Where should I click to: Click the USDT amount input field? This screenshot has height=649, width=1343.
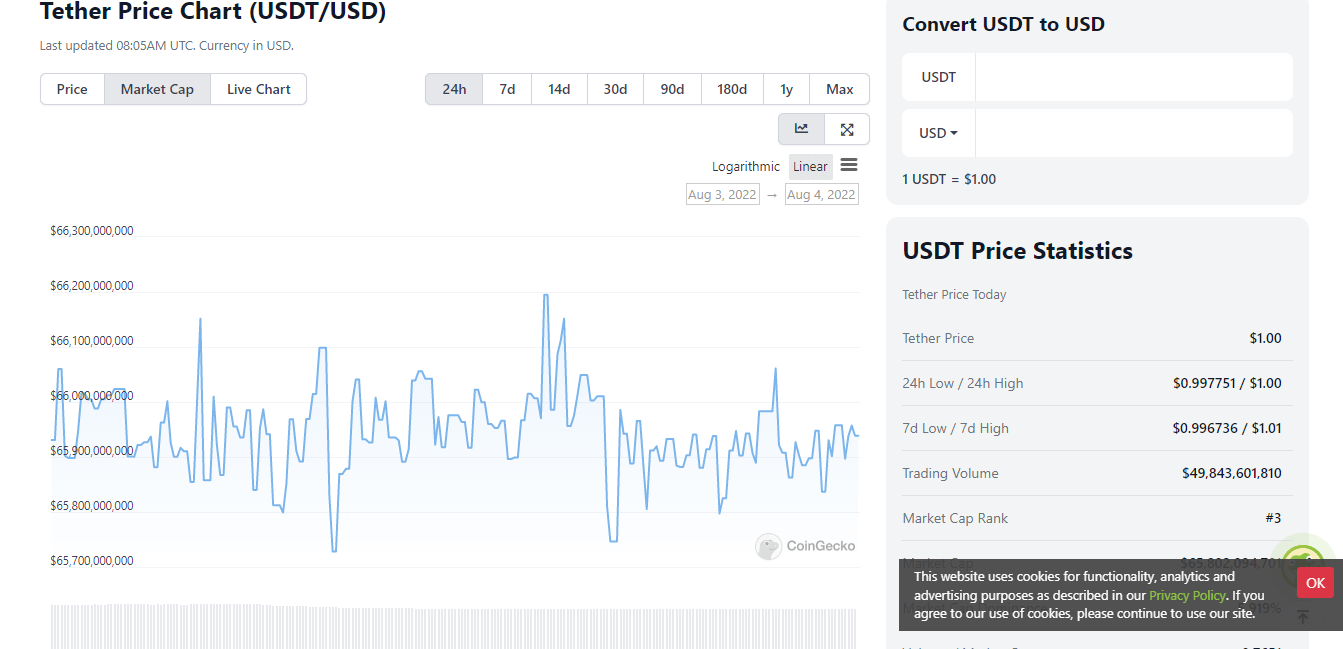point(1134,77)
